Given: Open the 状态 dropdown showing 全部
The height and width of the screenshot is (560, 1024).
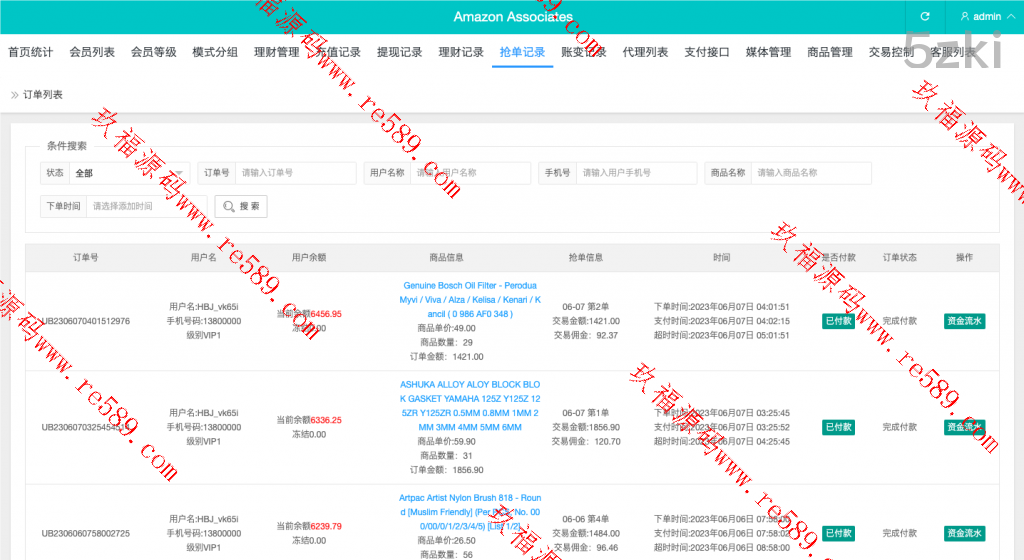Looking at the screenshot, I should point(128,173).
